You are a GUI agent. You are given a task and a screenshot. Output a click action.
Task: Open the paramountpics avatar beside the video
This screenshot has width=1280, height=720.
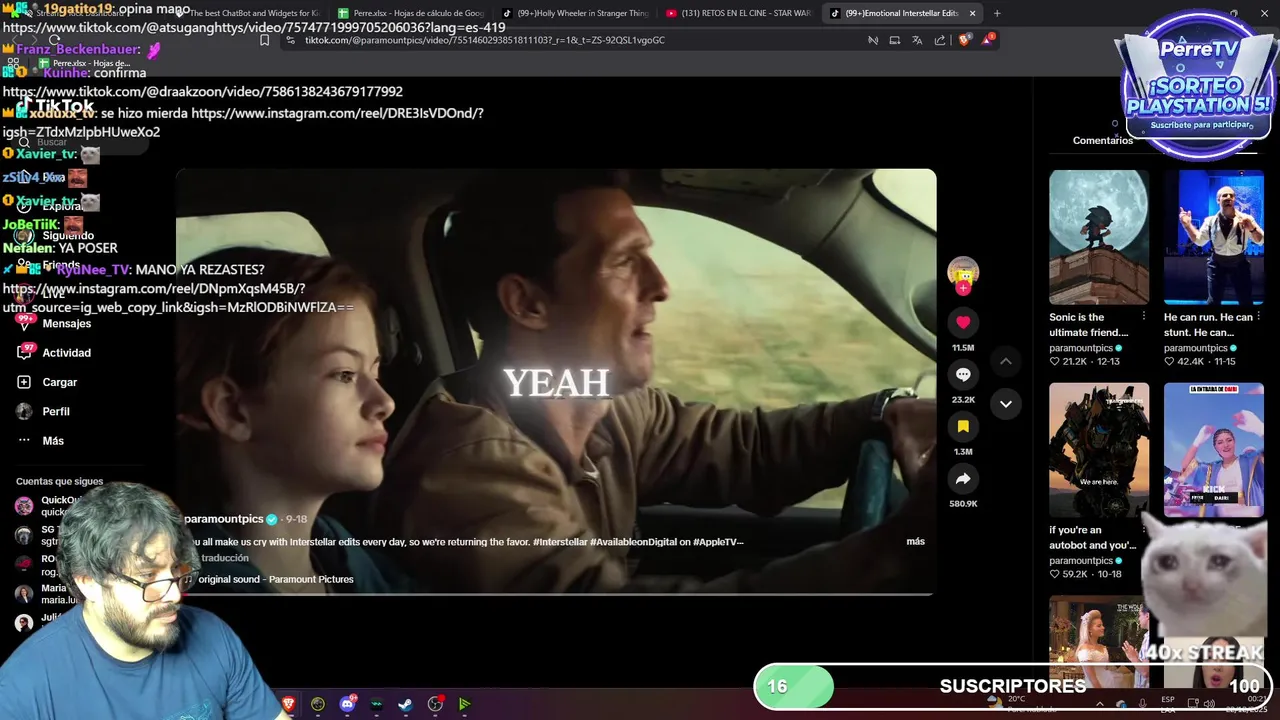tap(963, 272)
